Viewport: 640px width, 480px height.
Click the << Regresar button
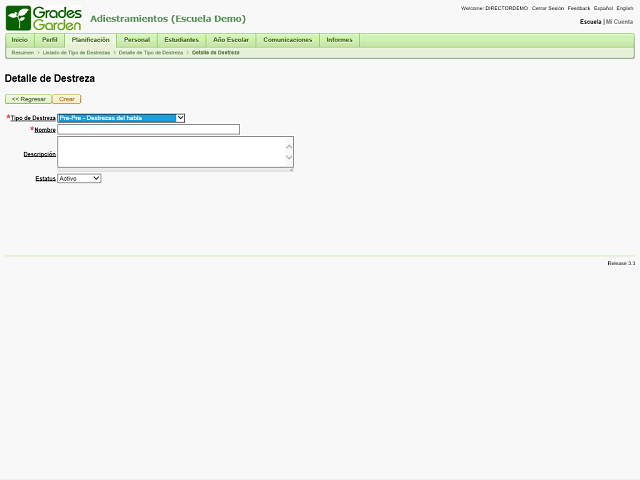pos(29,99)
